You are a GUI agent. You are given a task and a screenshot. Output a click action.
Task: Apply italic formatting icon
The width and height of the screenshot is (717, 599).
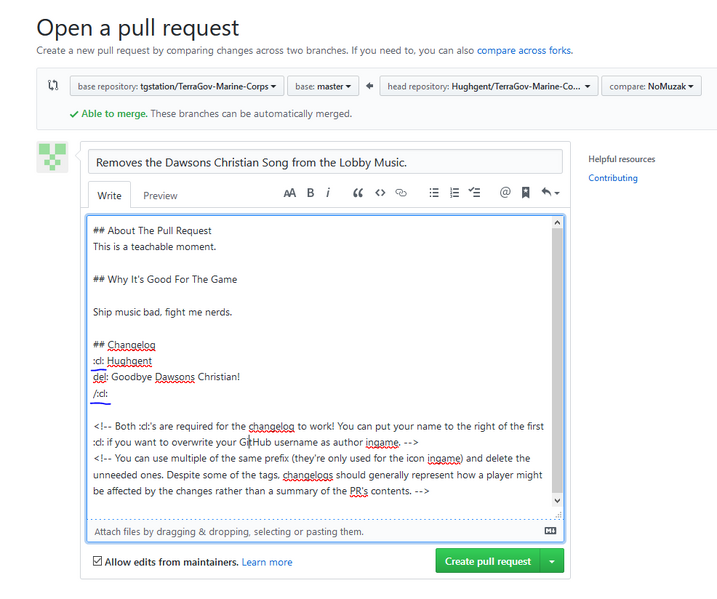click(x=328, y=193)
